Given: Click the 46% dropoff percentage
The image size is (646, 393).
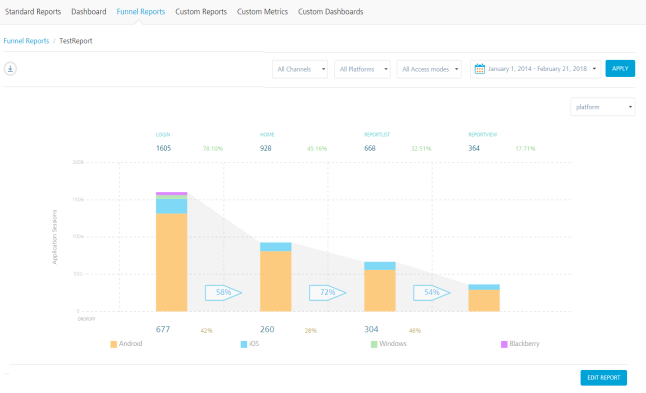Looking at the screenshot, I should pos(415,330).
